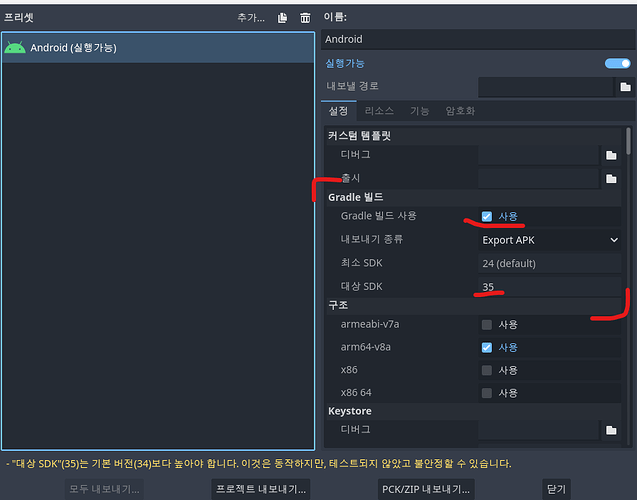637x500 pixels.
Task: Click the preset name field containing Android
Action: [x=479, y=39]
